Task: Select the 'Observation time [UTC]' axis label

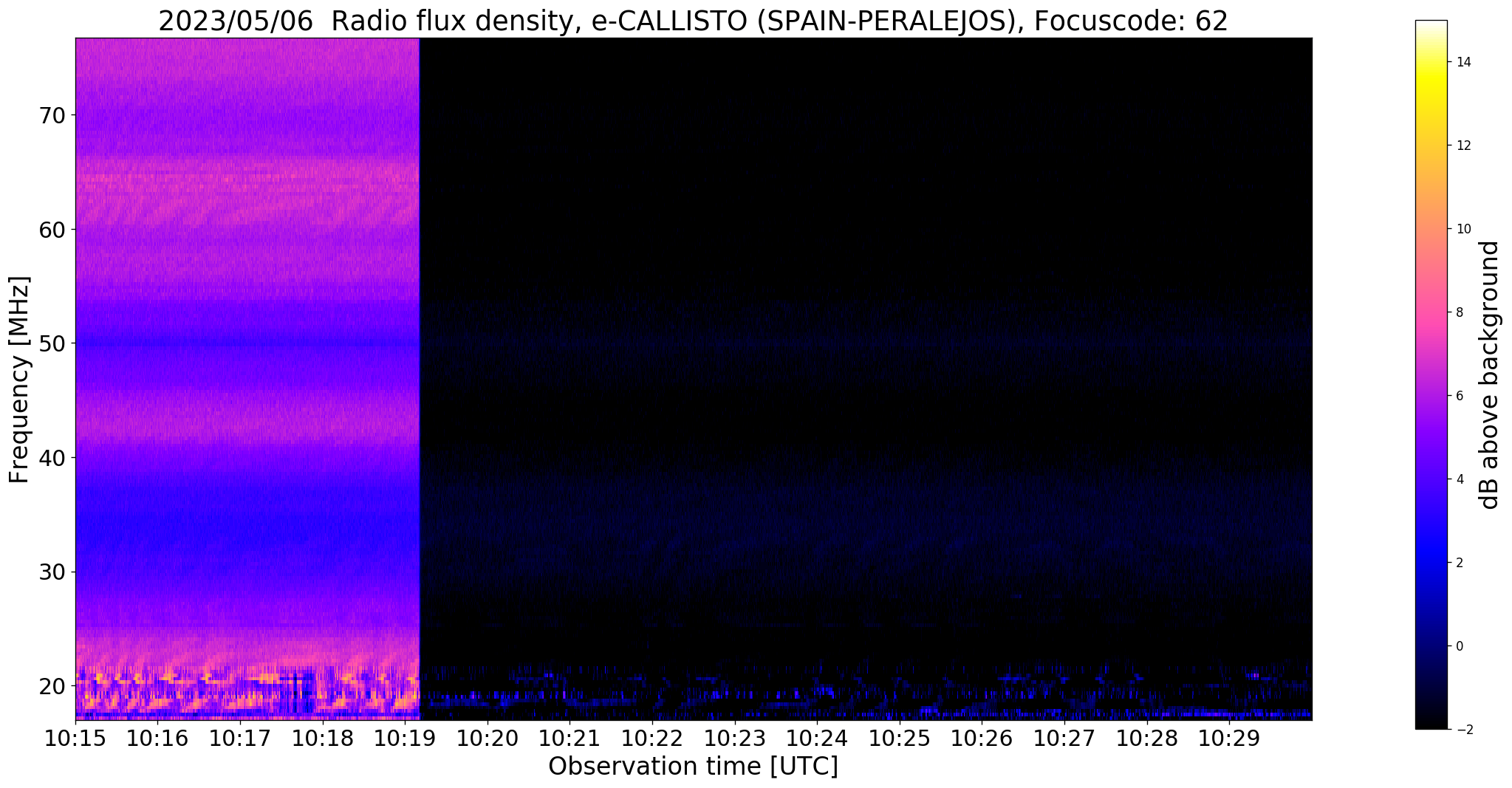Action: tap(693, 767)
